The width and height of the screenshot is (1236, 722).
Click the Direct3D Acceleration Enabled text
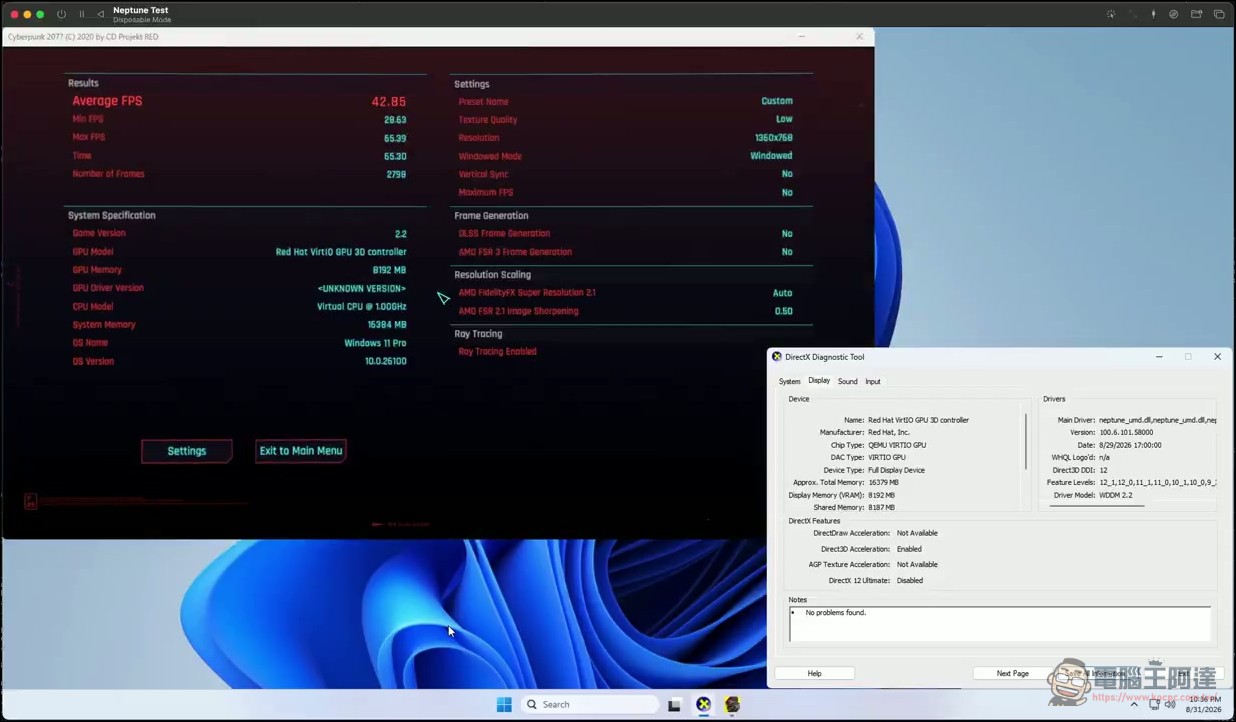click(909, 549)
